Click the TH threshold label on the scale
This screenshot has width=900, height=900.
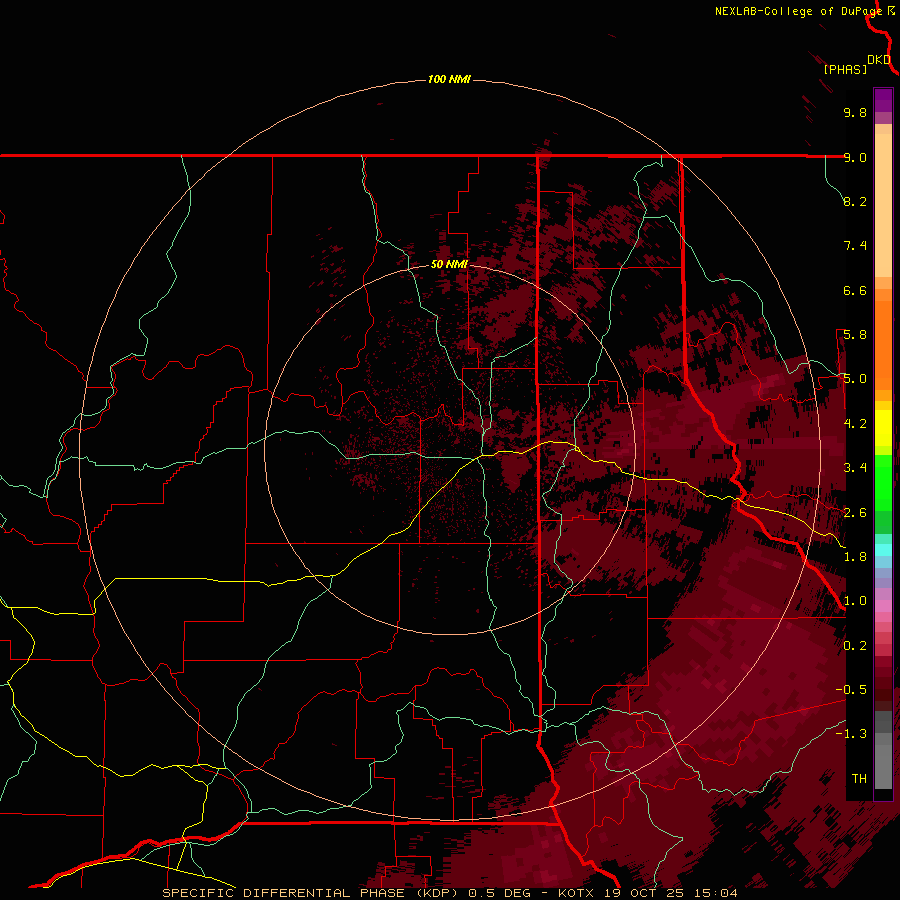(x=859, y=779)
